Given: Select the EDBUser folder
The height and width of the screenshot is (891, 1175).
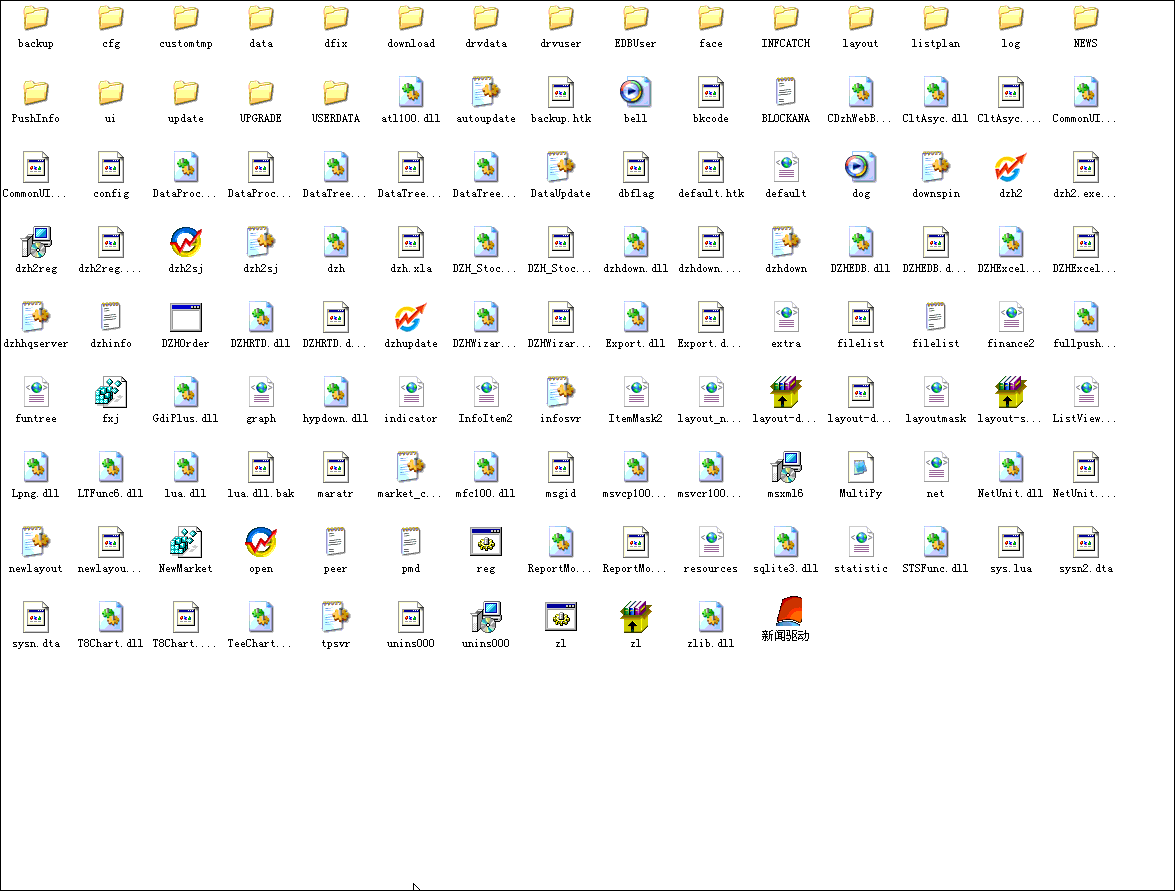Looking at the screenshot, I should pyautogui.click(x=635, y=18).
